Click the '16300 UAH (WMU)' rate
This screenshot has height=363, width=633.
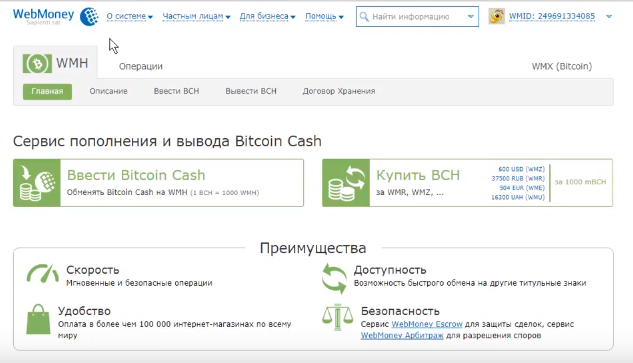[518, 197]
